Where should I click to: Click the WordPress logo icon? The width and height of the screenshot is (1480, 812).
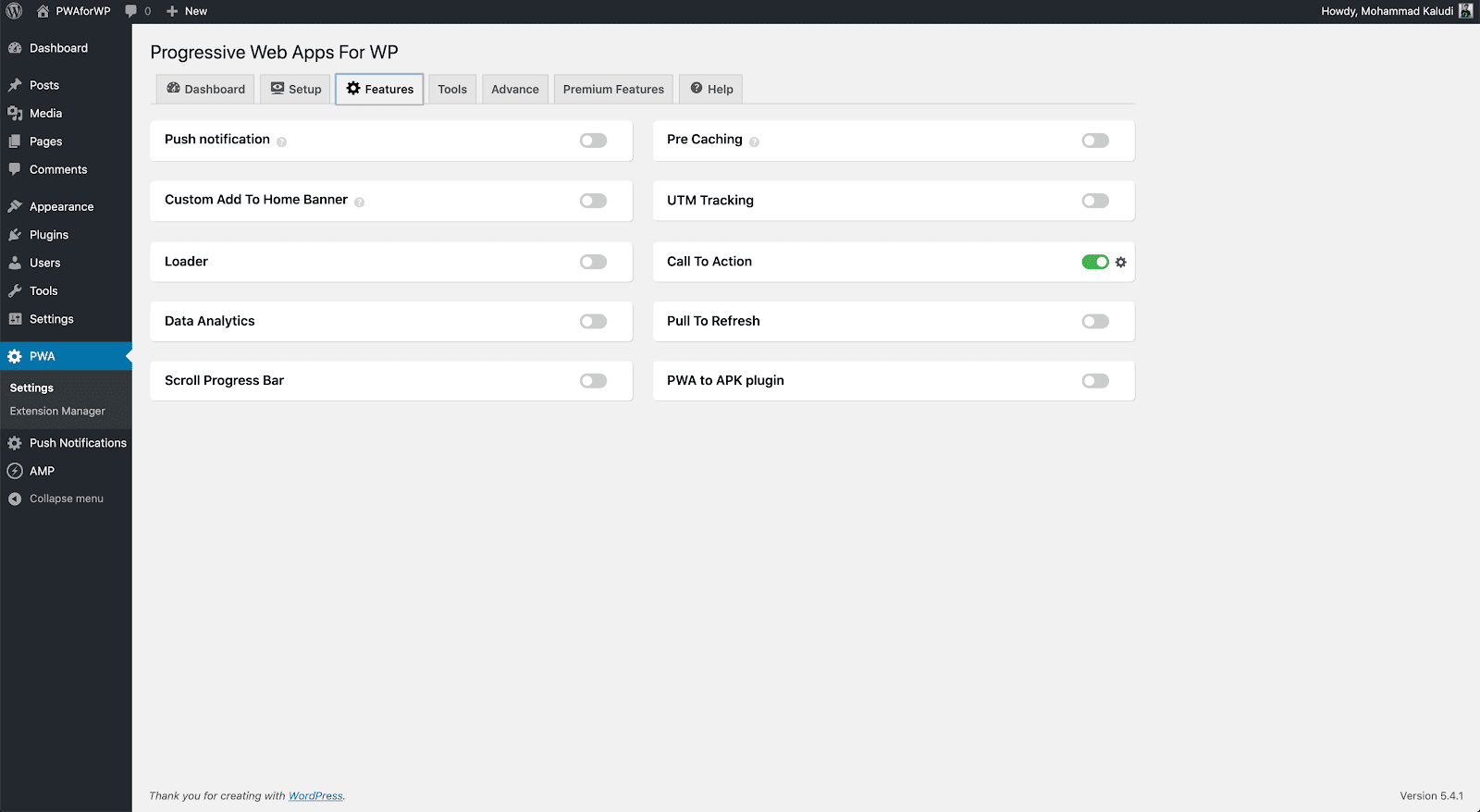click(x=14, y=11)
